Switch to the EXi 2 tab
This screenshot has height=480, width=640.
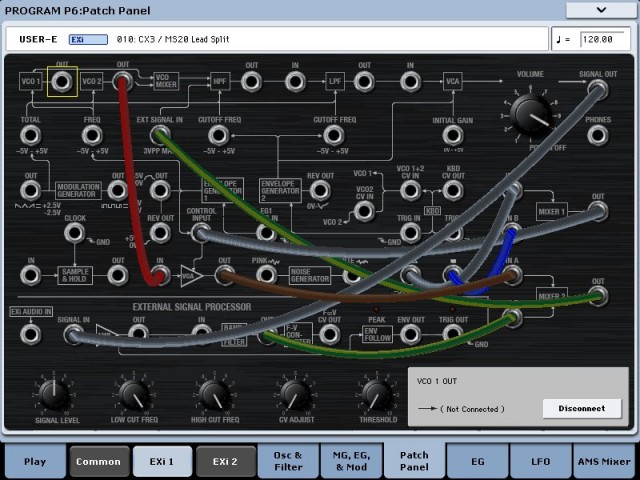225,461
